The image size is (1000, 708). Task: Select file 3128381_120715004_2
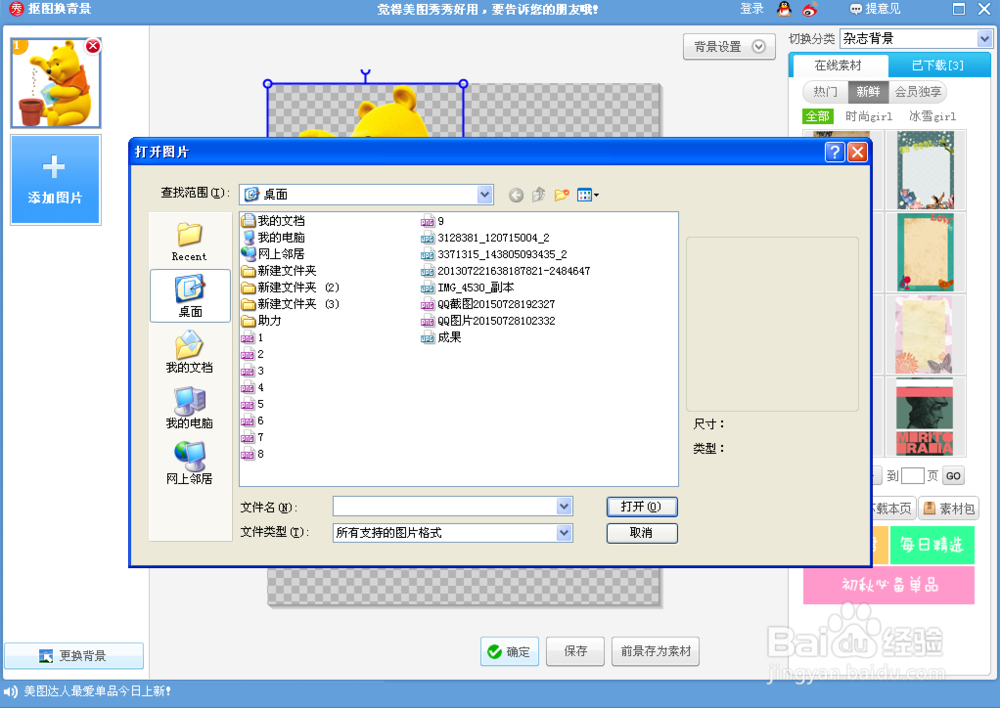click(x=485, y=238)
